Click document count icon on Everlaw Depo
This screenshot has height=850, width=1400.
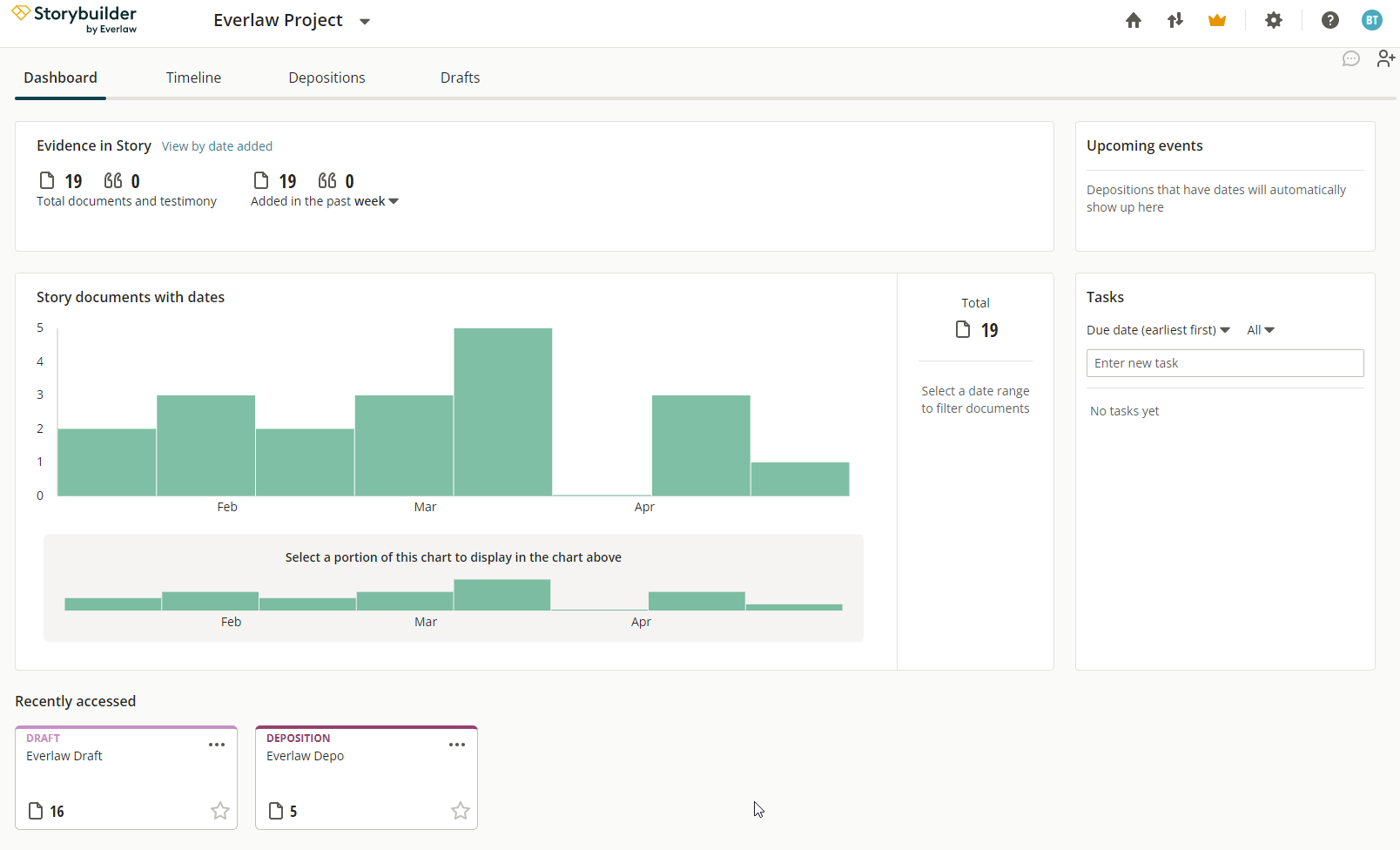[x=276, y=811]
